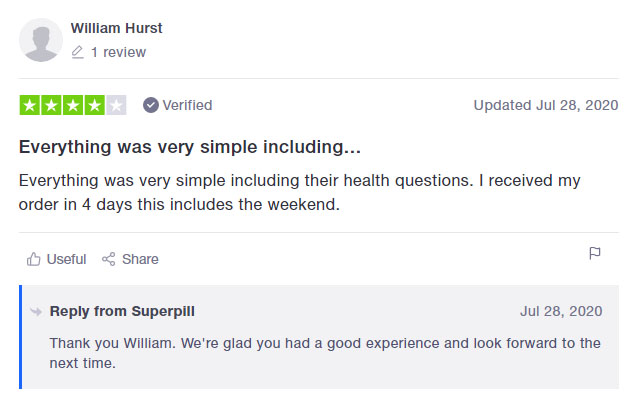Mark the review as Useful via label
Image resolution: width=638 pixels, height=401 pixels.
(x=66, y=259)
